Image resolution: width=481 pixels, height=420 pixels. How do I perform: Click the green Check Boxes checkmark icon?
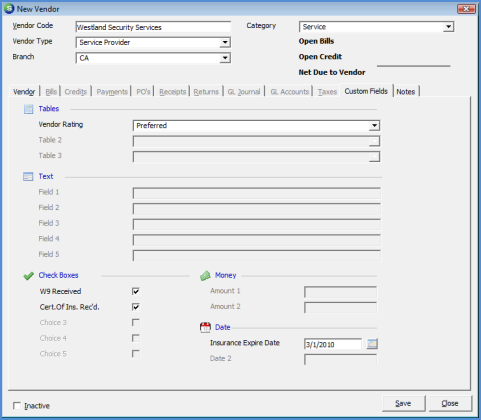(x=28, y=276)
